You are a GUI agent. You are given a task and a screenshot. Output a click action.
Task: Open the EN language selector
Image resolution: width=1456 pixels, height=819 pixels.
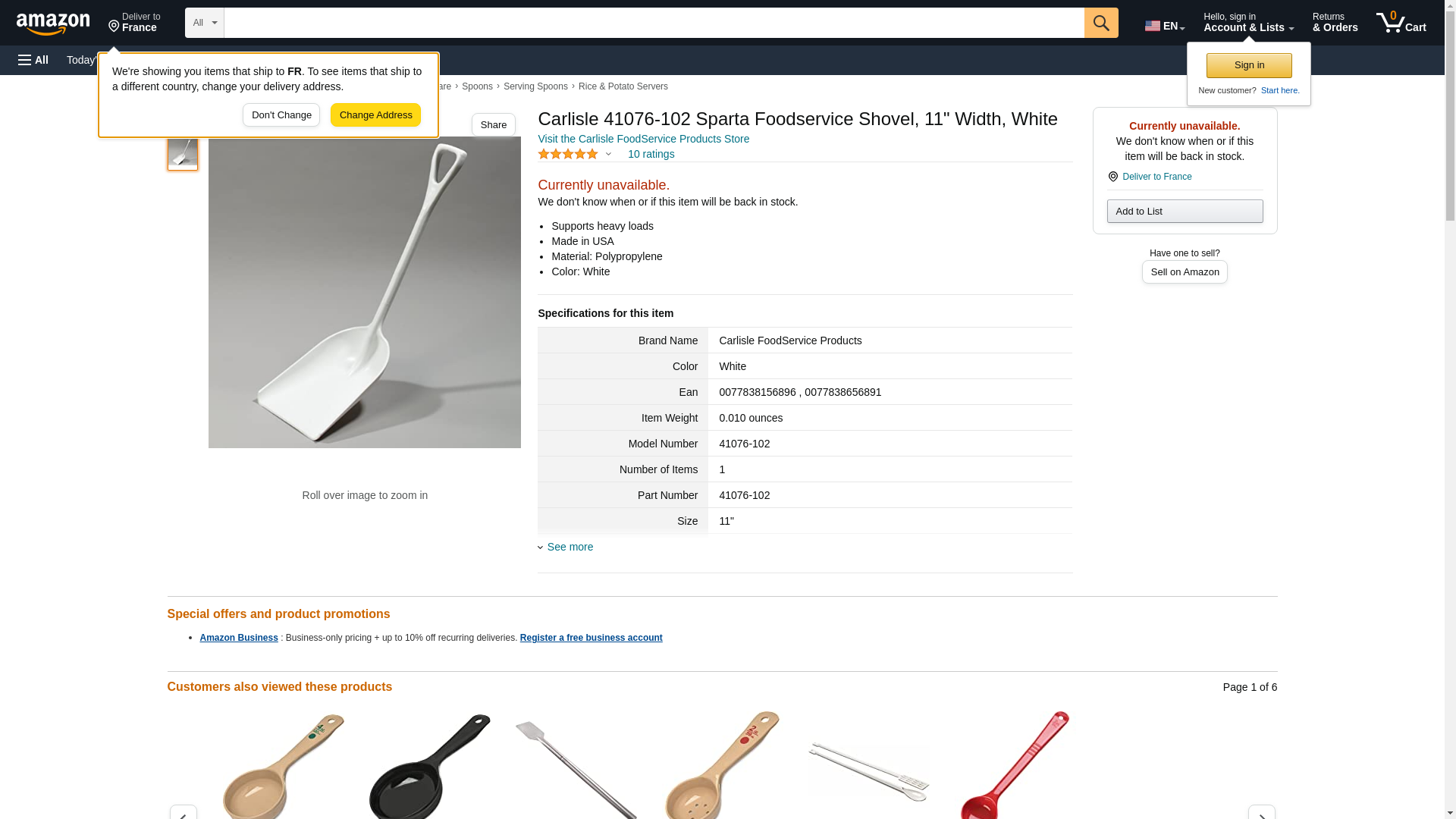[1165, 25]
